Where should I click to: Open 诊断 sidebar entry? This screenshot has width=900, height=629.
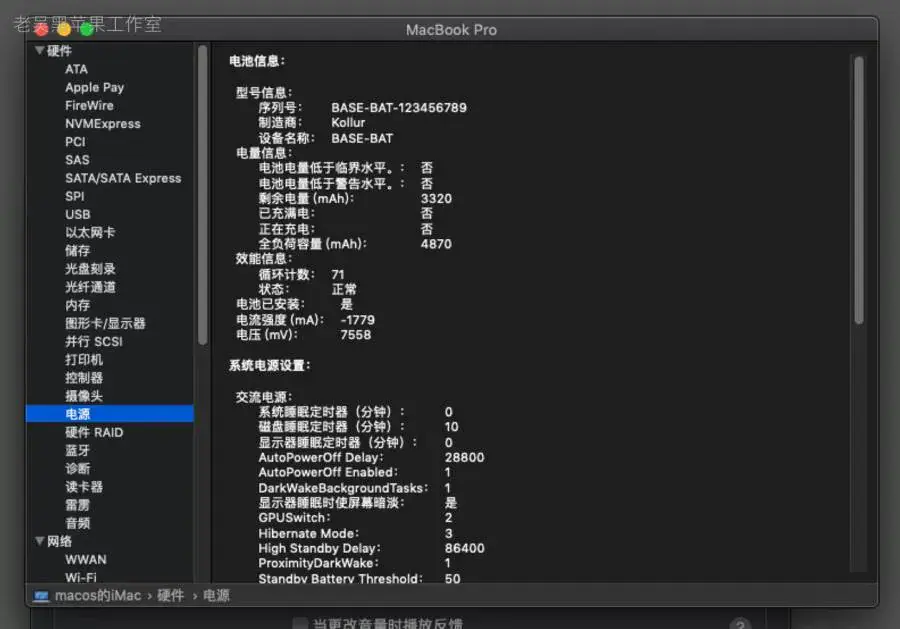tap(77, 468)
